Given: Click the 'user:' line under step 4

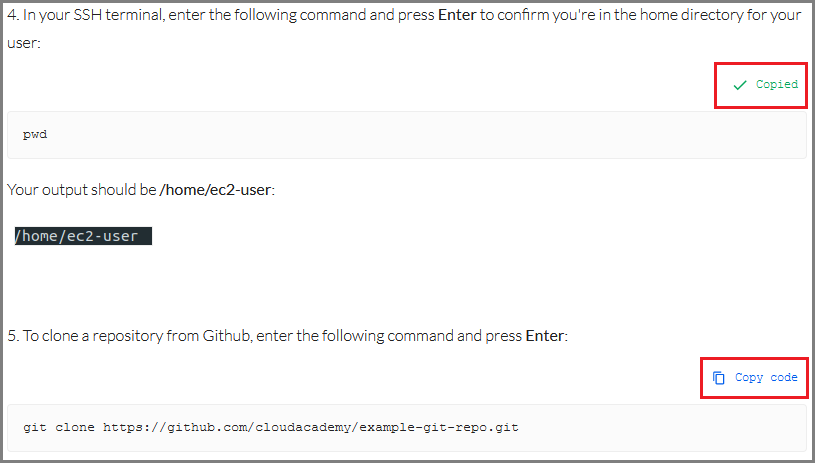Looking at the screenshot, I should 24,43.
